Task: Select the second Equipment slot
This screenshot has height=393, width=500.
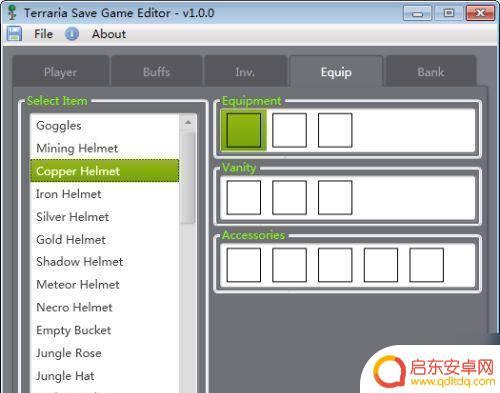Action: 289,130
